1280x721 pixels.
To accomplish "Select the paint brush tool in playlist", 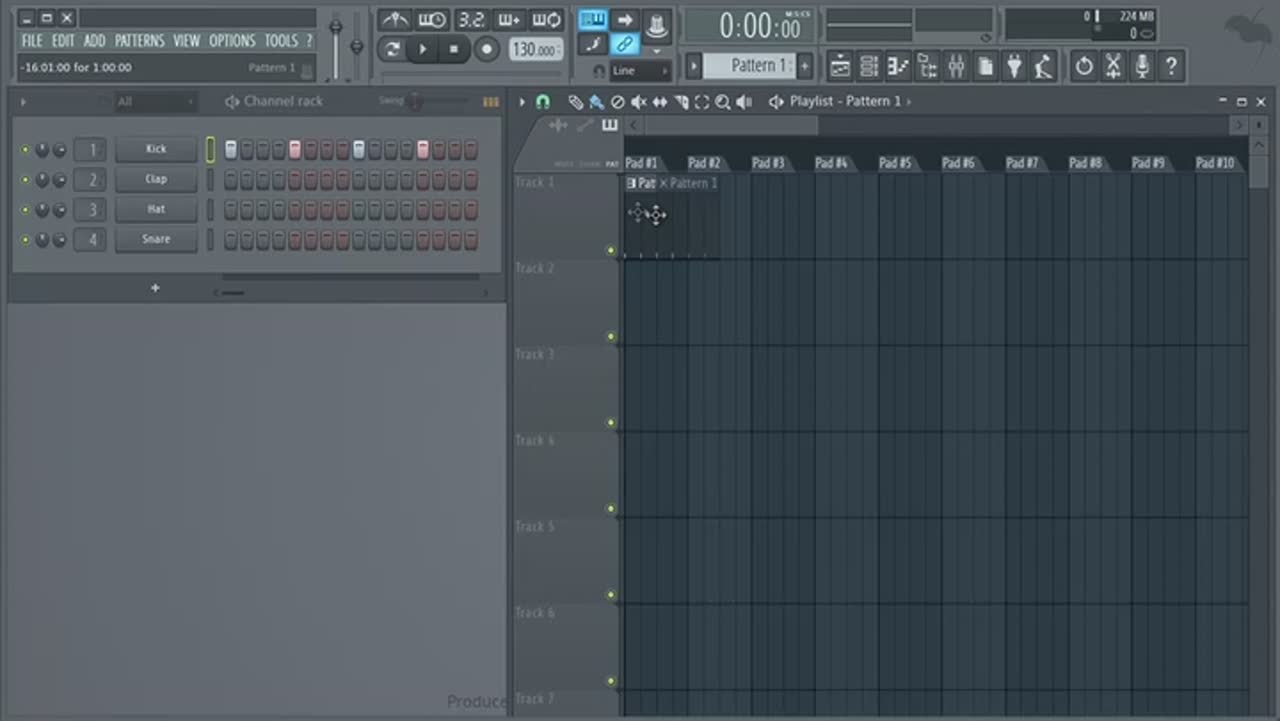I will [x=596, y=102].
